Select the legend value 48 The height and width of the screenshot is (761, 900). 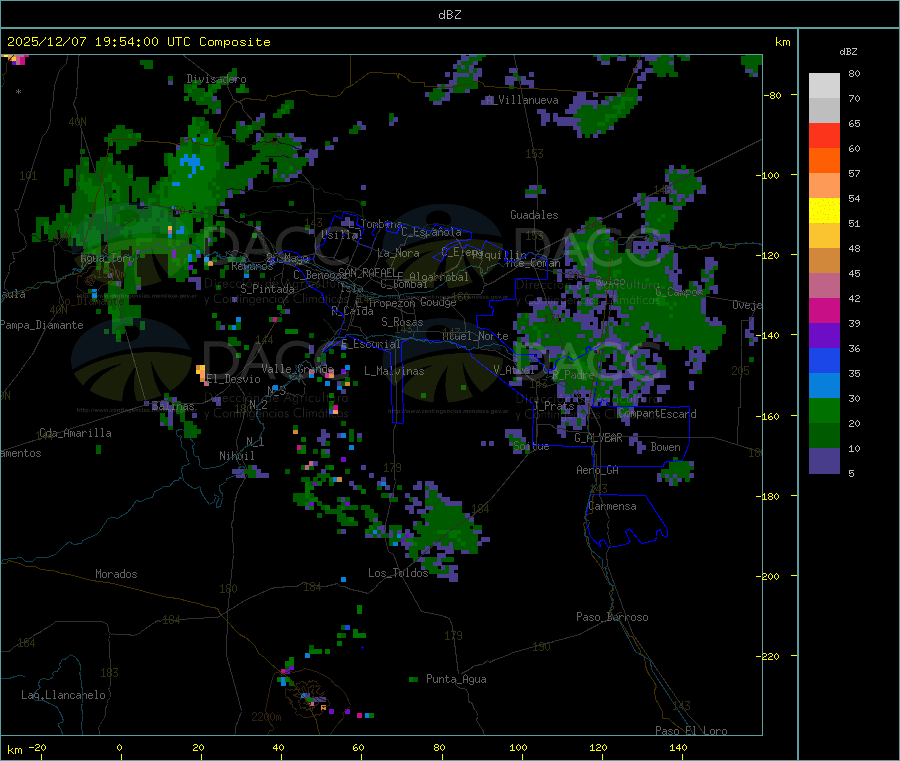click(854, 249)
